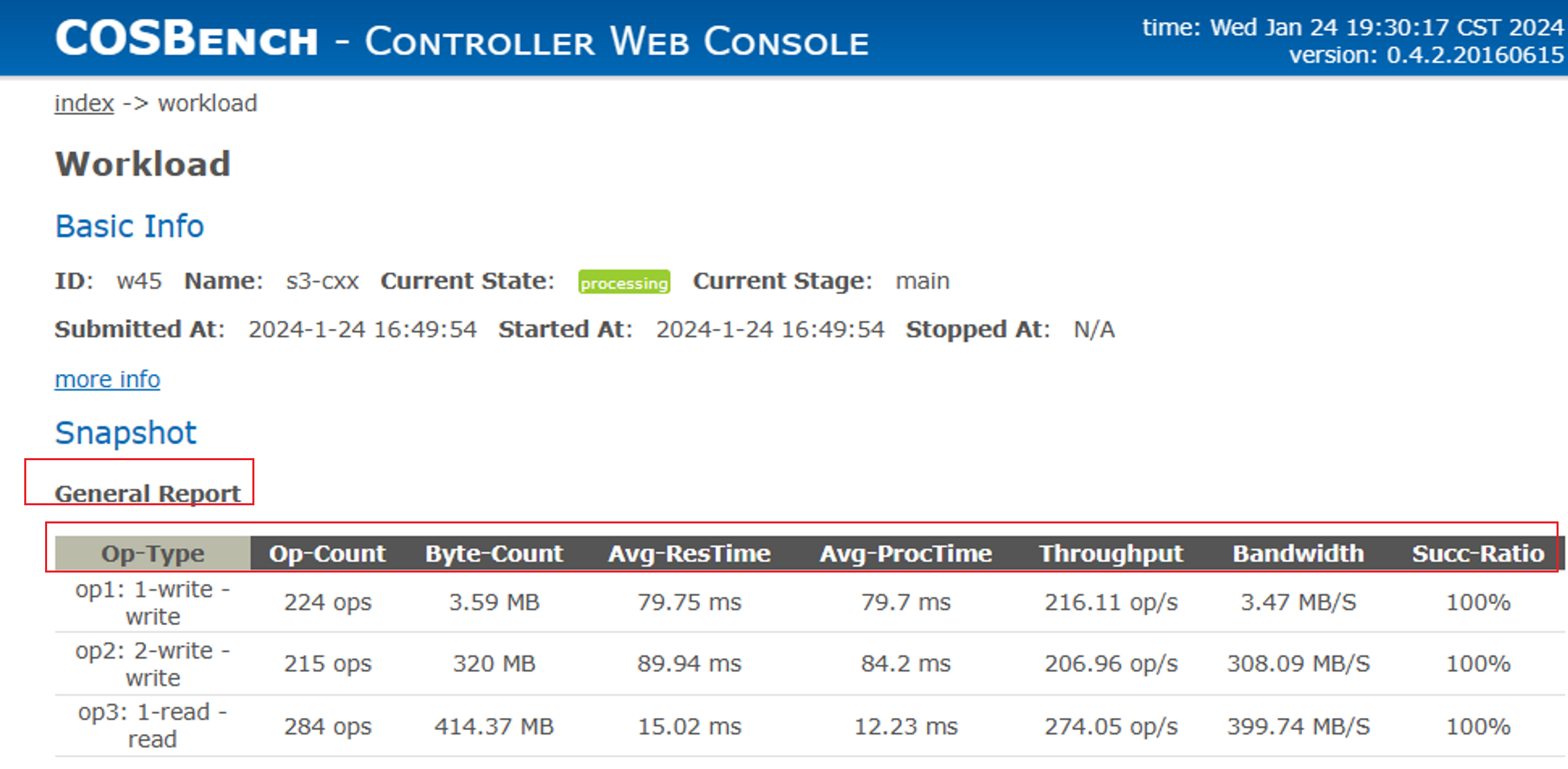
Task: Click the Byte-Count column header
Action: click(494, 554)
